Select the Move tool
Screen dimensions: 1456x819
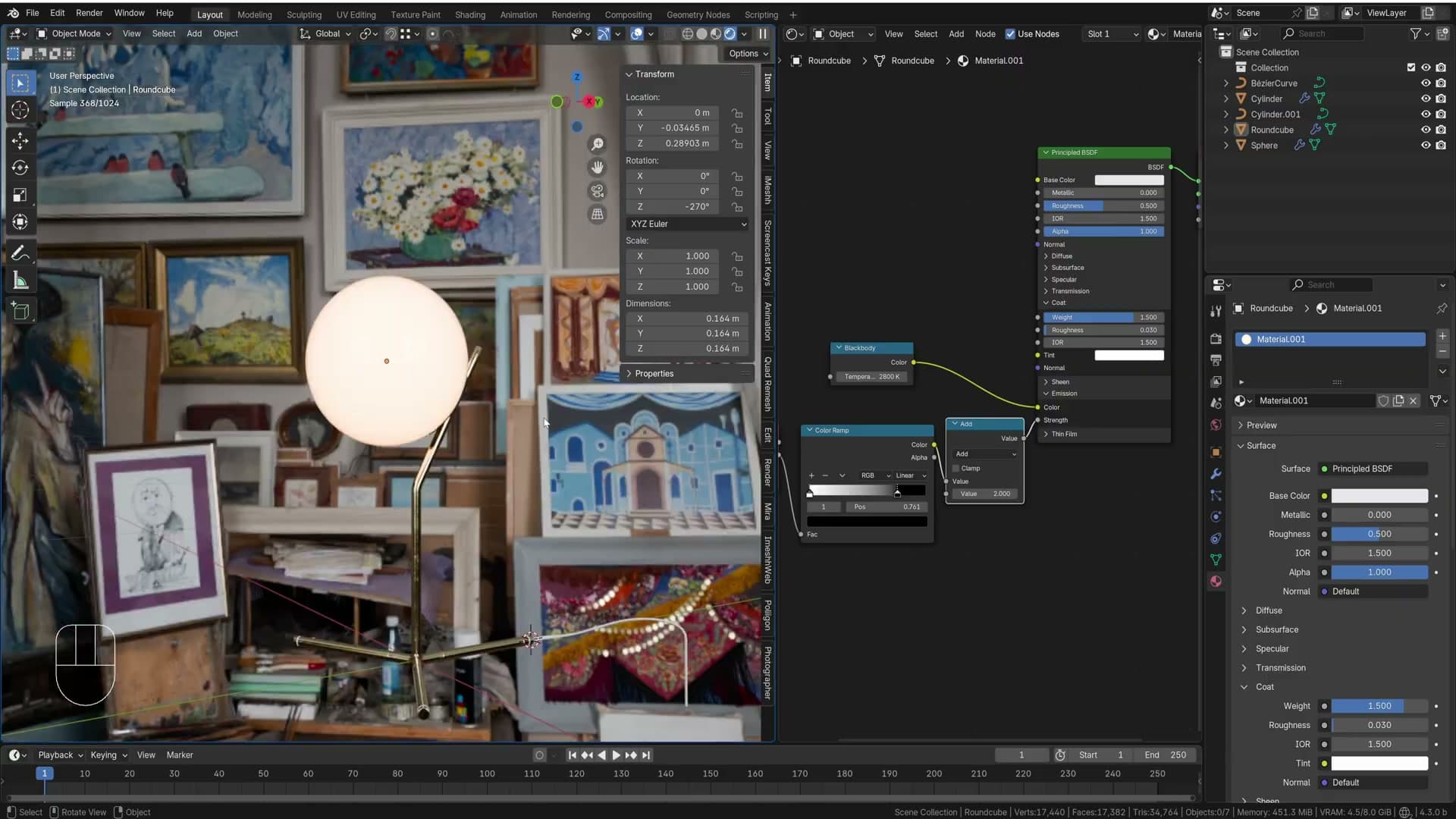(20, 140)
